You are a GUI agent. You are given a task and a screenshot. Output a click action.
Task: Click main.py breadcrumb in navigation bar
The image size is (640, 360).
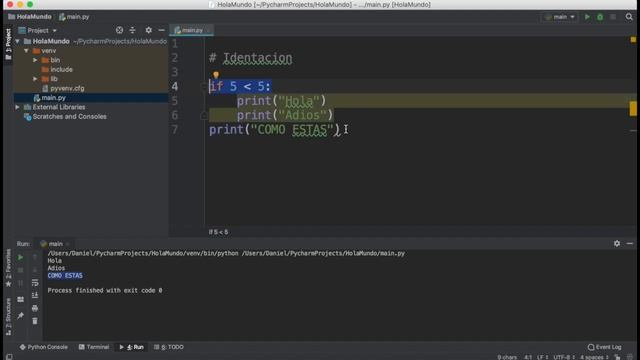point(74,17)
